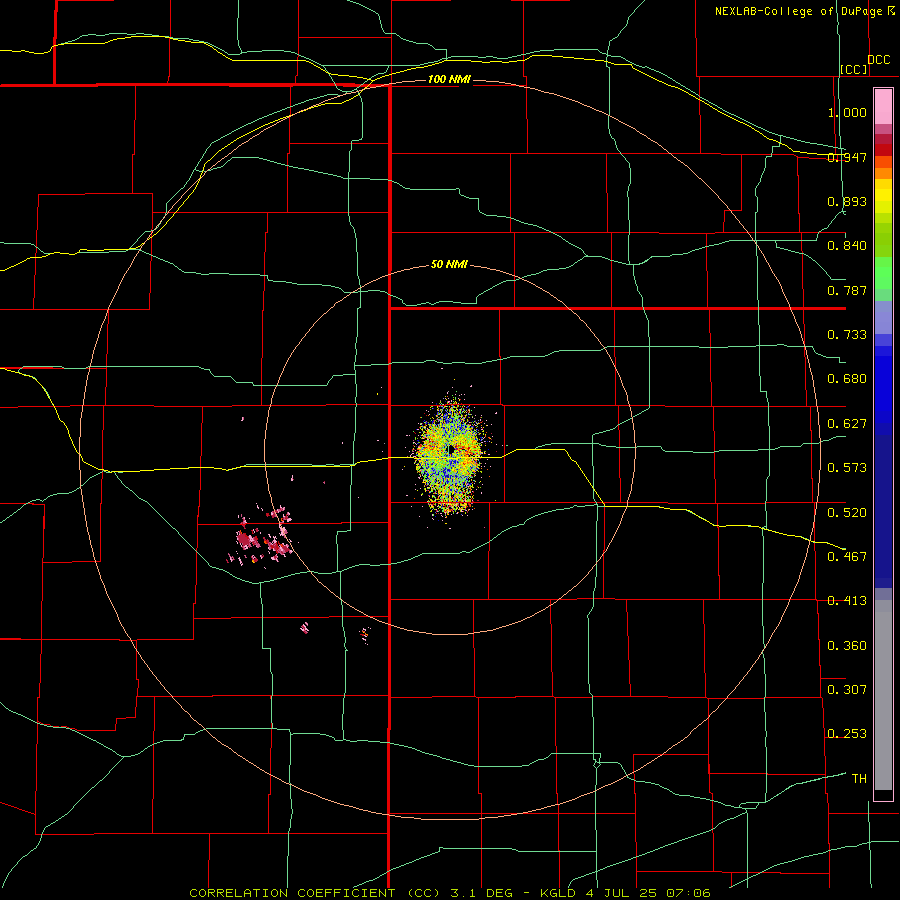Select the 0.787 scale value
Viewport: 900px width, 900px height.
click(x=847, y=290)
